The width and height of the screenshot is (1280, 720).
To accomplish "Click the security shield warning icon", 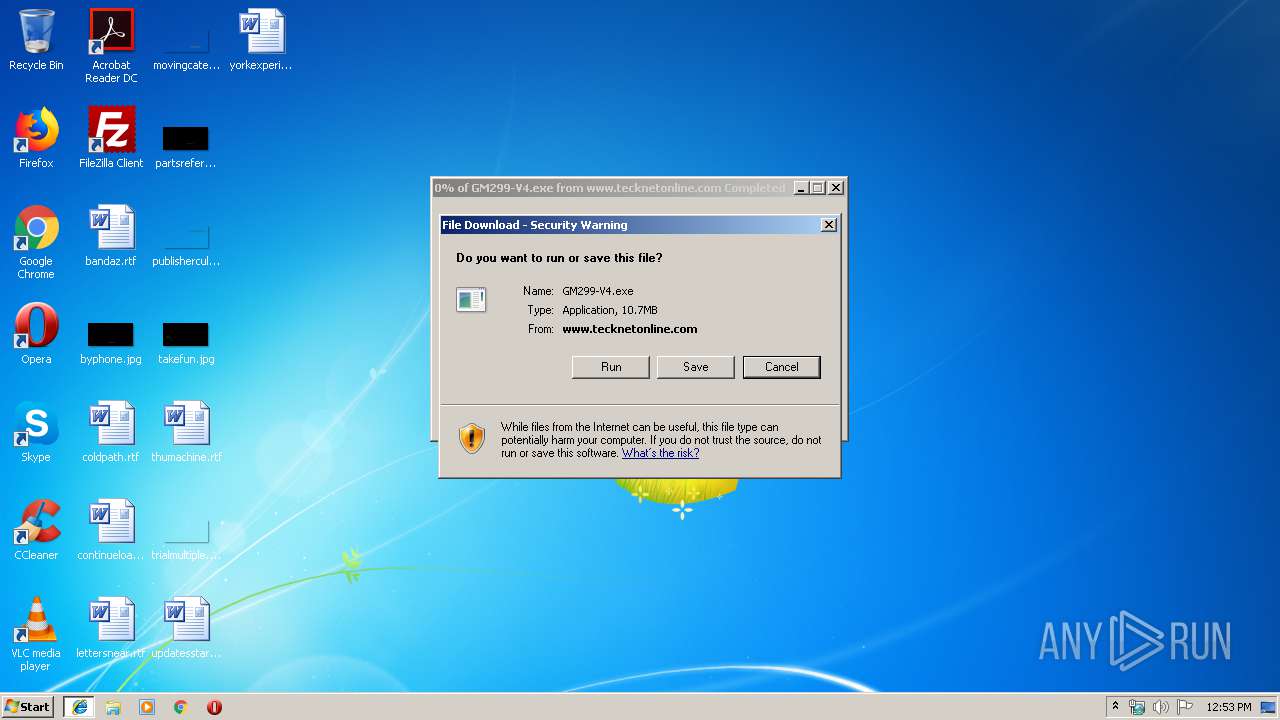I will (472, 438).
